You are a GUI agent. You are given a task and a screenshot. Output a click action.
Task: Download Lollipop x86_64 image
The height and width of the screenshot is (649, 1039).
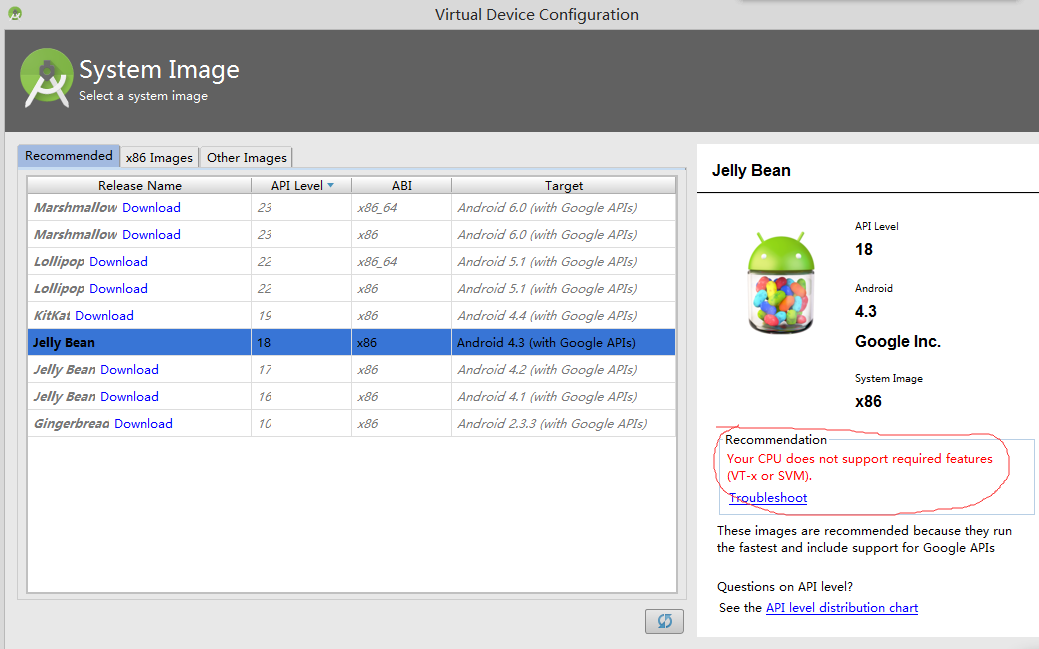click(x=118, y=262)
